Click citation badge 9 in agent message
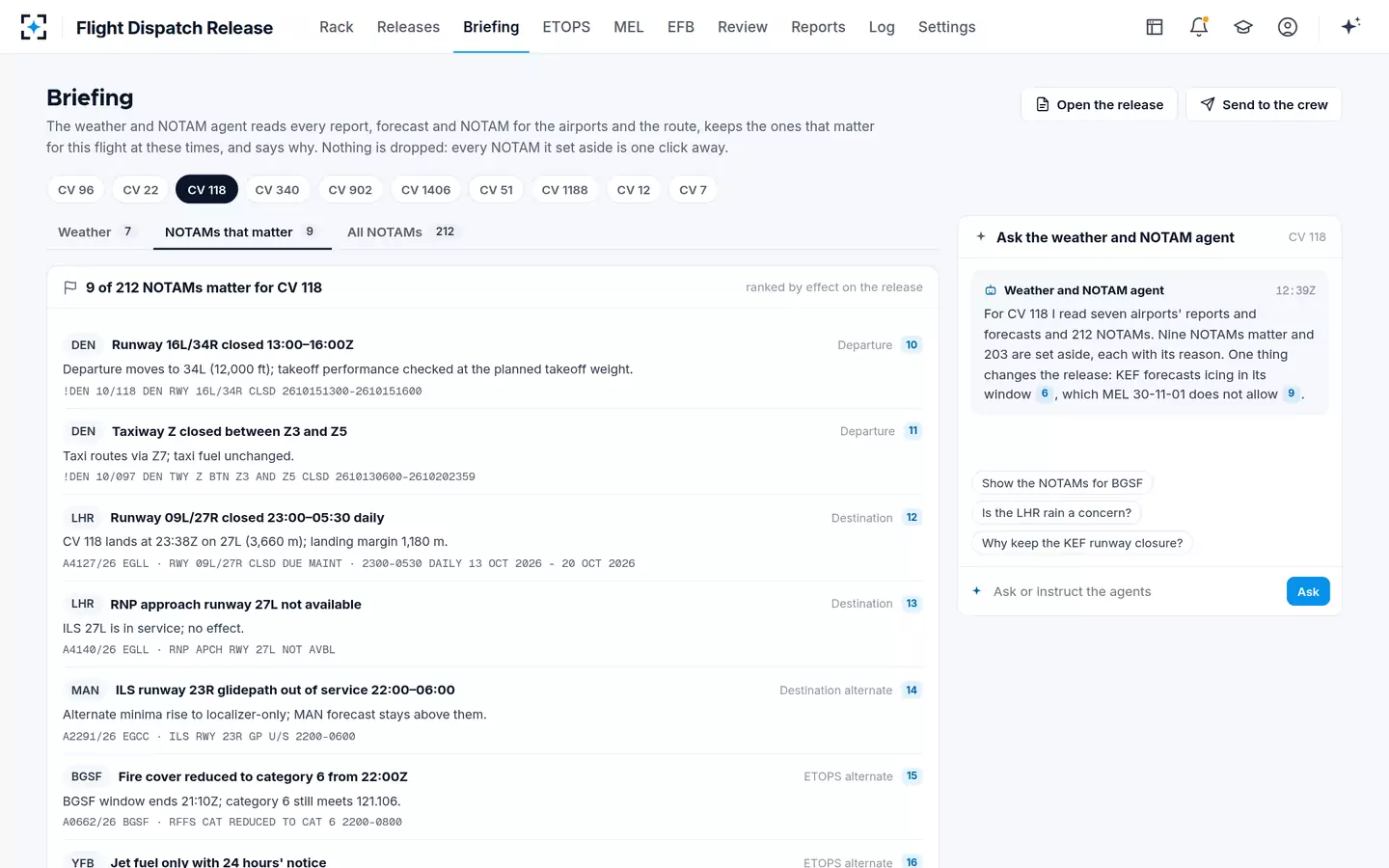The height and width of the screenshot is (868, 1389). pos(1291,393)
